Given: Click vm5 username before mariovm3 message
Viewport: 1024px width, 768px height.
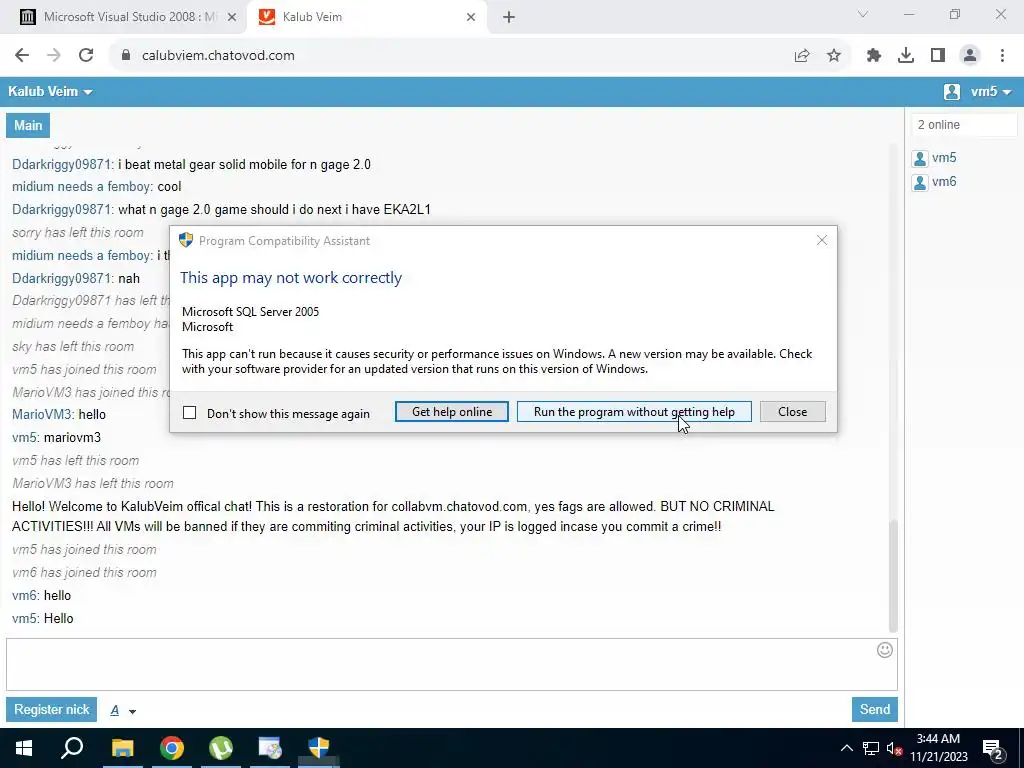Looking at the screenshot, I should pyautogui.click(x=25, y=437).
